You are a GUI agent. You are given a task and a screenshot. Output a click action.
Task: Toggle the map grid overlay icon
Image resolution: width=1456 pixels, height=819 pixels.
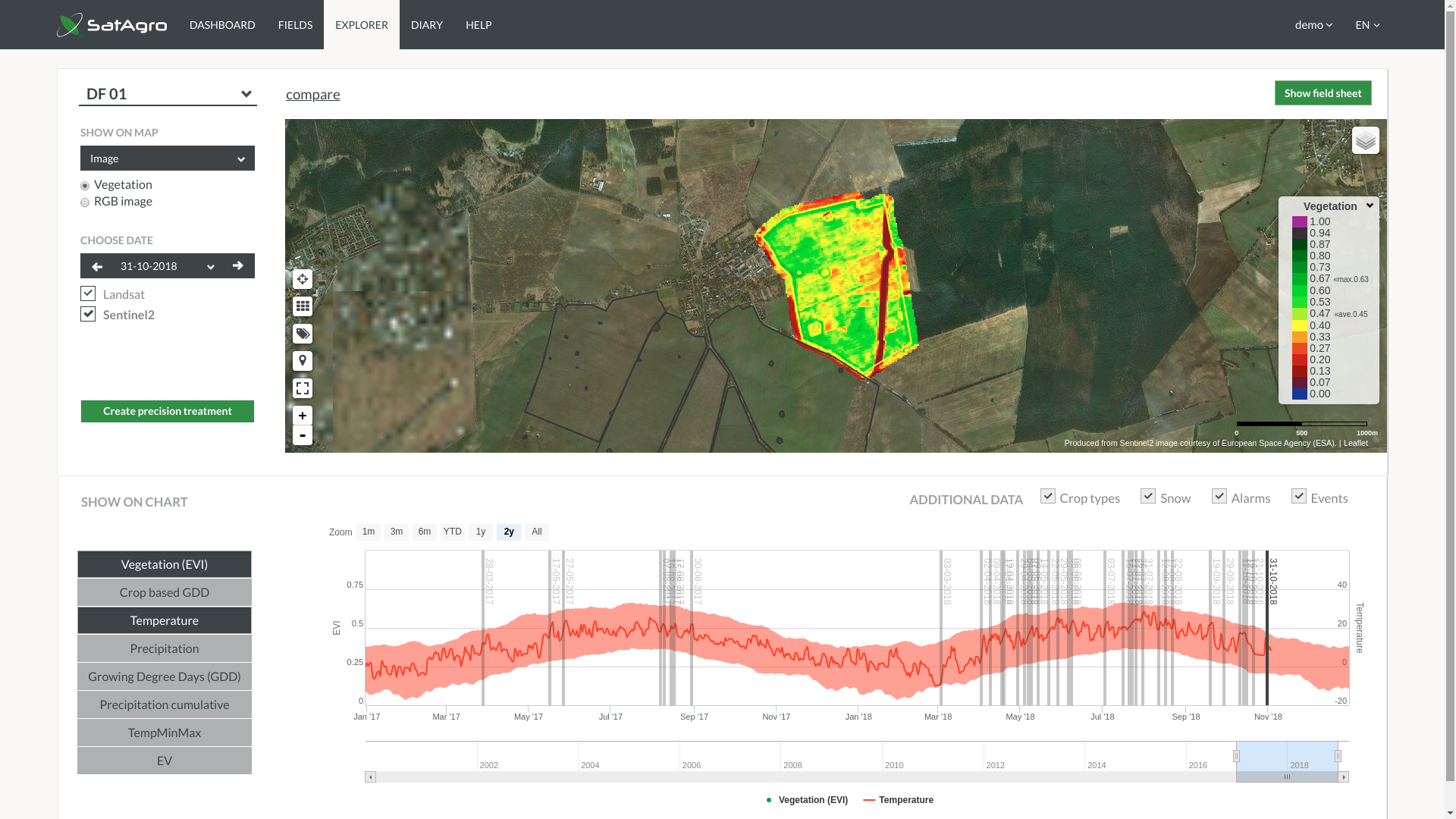click(302, 306)
